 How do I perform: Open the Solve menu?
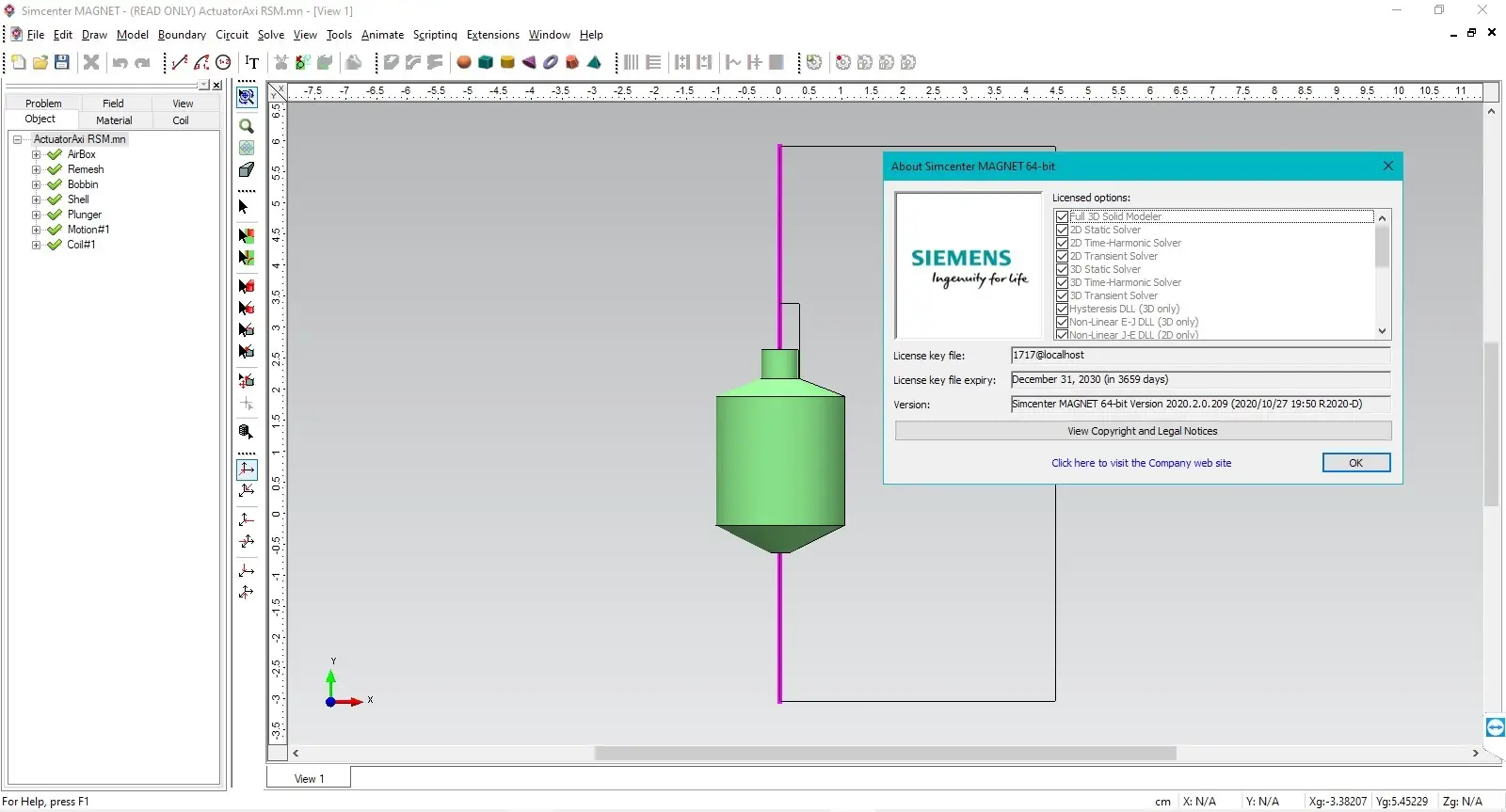[x=270, y=35]
